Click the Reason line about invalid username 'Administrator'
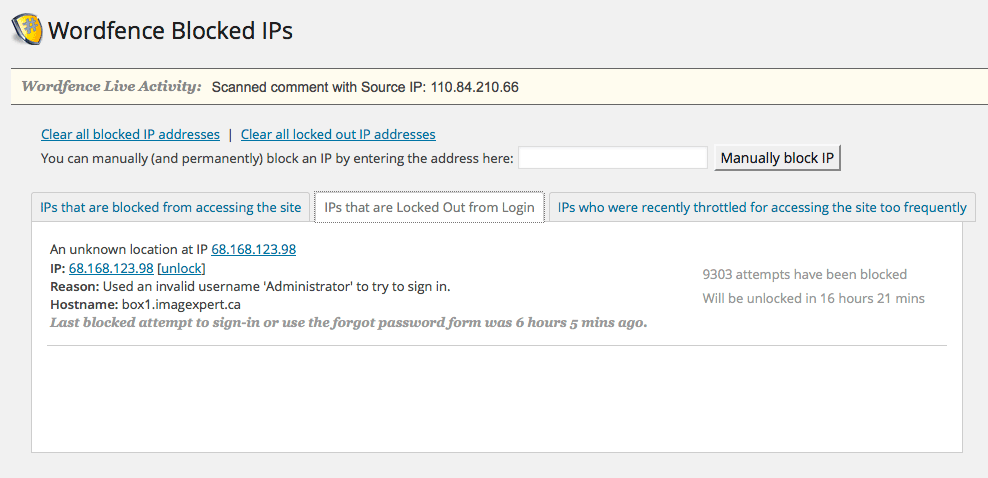The image size is (988, 478). [x=250, y=287]
